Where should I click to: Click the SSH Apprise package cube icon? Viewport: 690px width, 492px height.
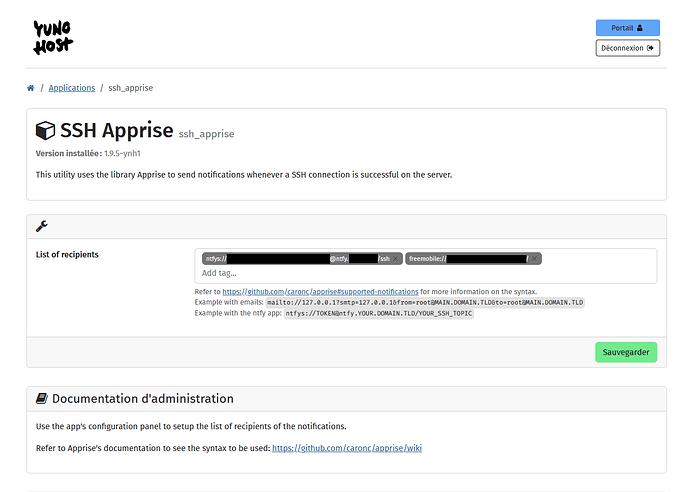45,130
